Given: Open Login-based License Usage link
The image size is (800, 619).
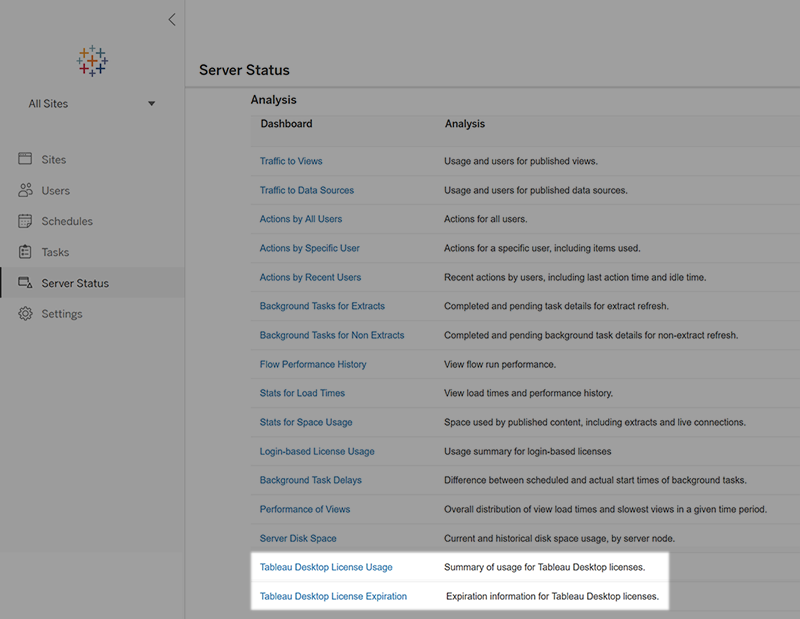Looking at the screenshot, I should click(317, 451).
